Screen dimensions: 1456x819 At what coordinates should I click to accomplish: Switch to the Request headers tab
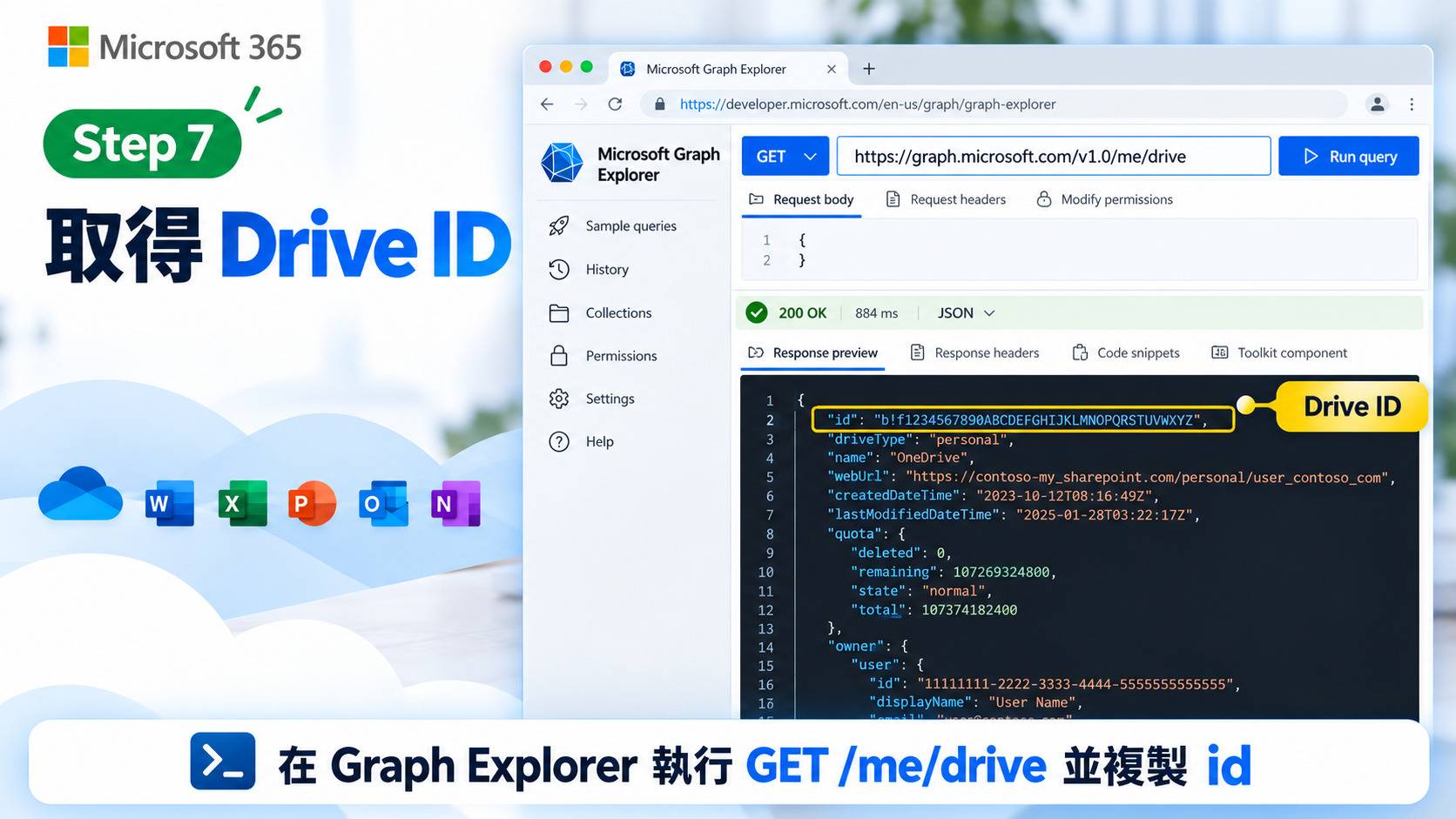point(946,200)
